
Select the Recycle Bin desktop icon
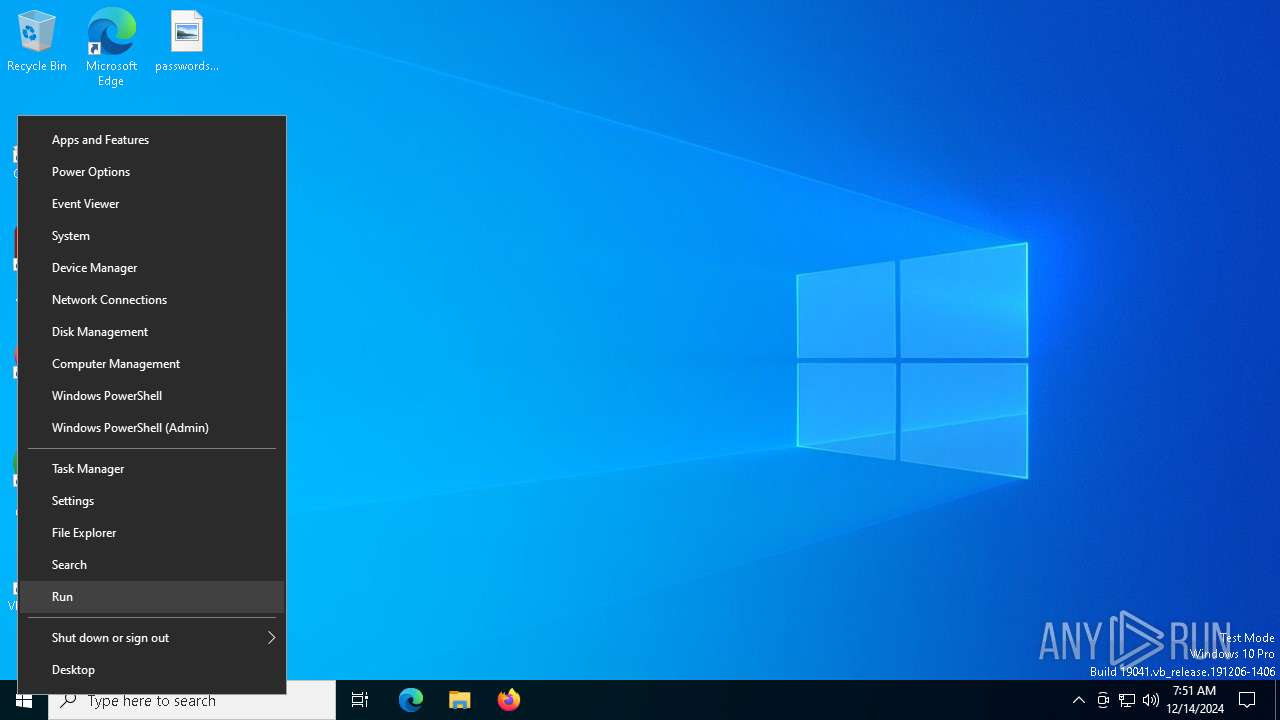[37, 42]
